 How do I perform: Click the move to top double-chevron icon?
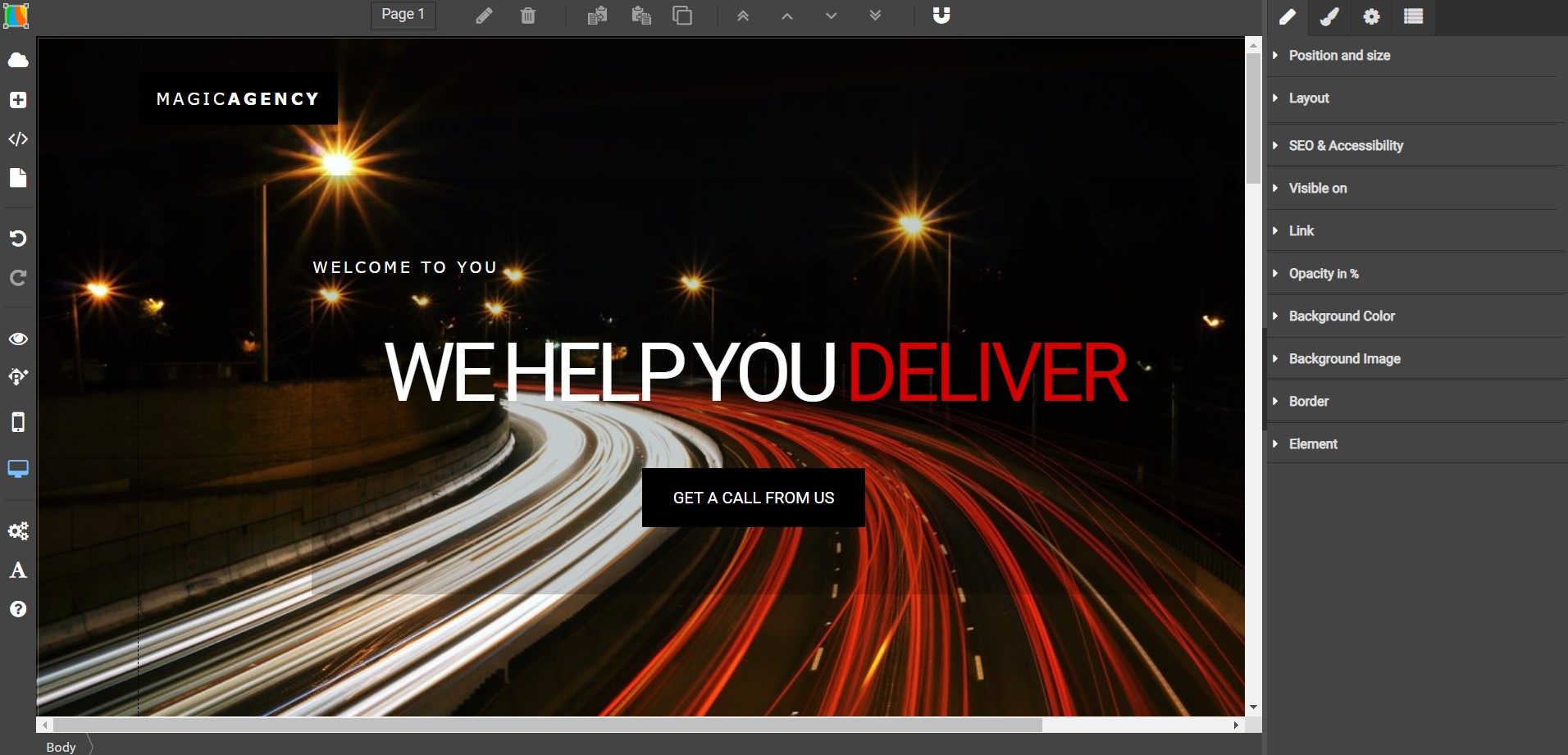(743, 16)
